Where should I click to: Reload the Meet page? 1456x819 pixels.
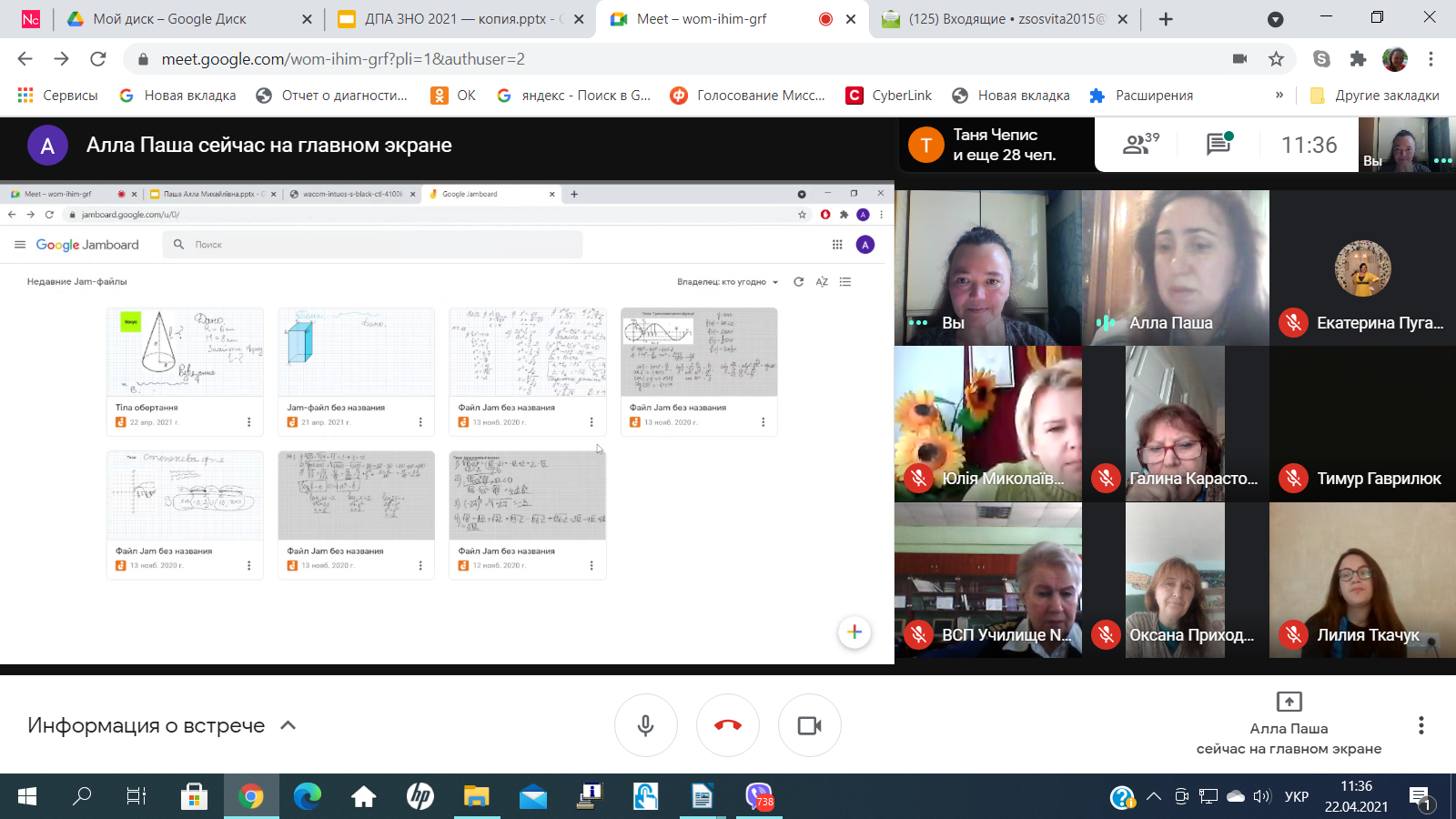tap(98, 59)
